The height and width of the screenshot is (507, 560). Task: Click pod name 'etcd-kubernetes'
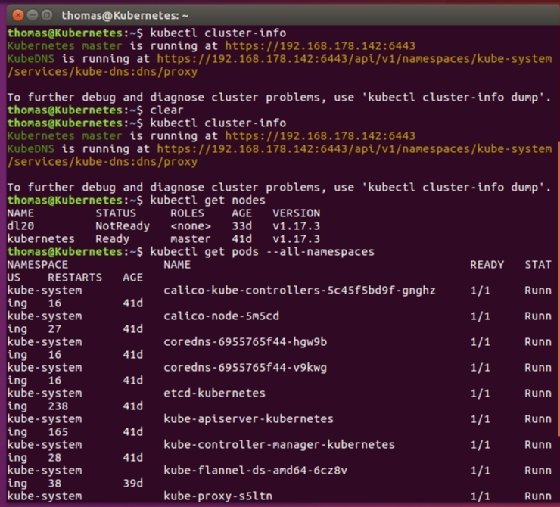(x=215, y=393)
